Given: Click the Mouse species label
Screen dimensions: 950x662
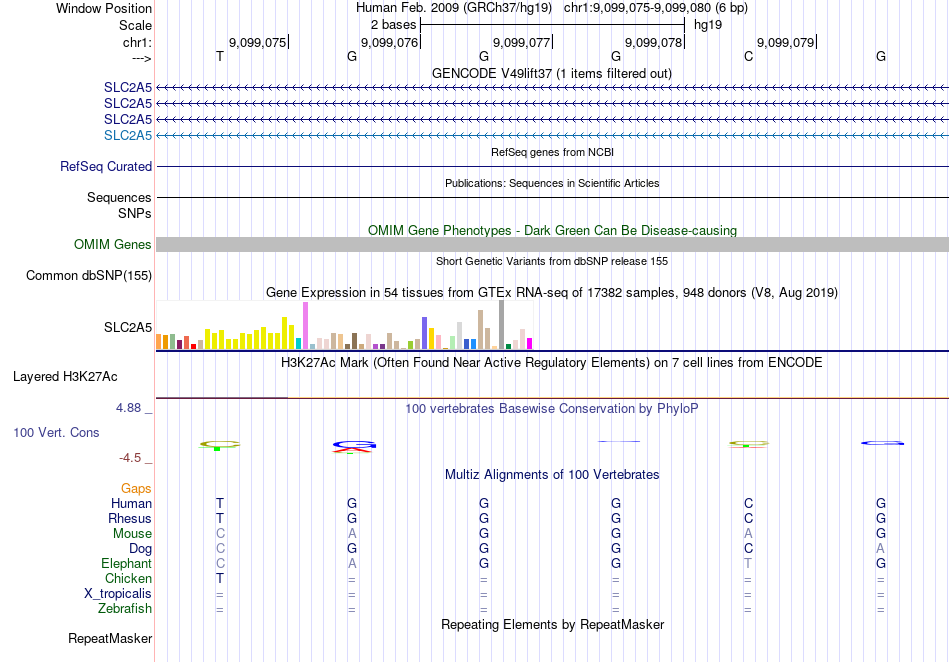Looking at the screenshot, I should [132, 534].
